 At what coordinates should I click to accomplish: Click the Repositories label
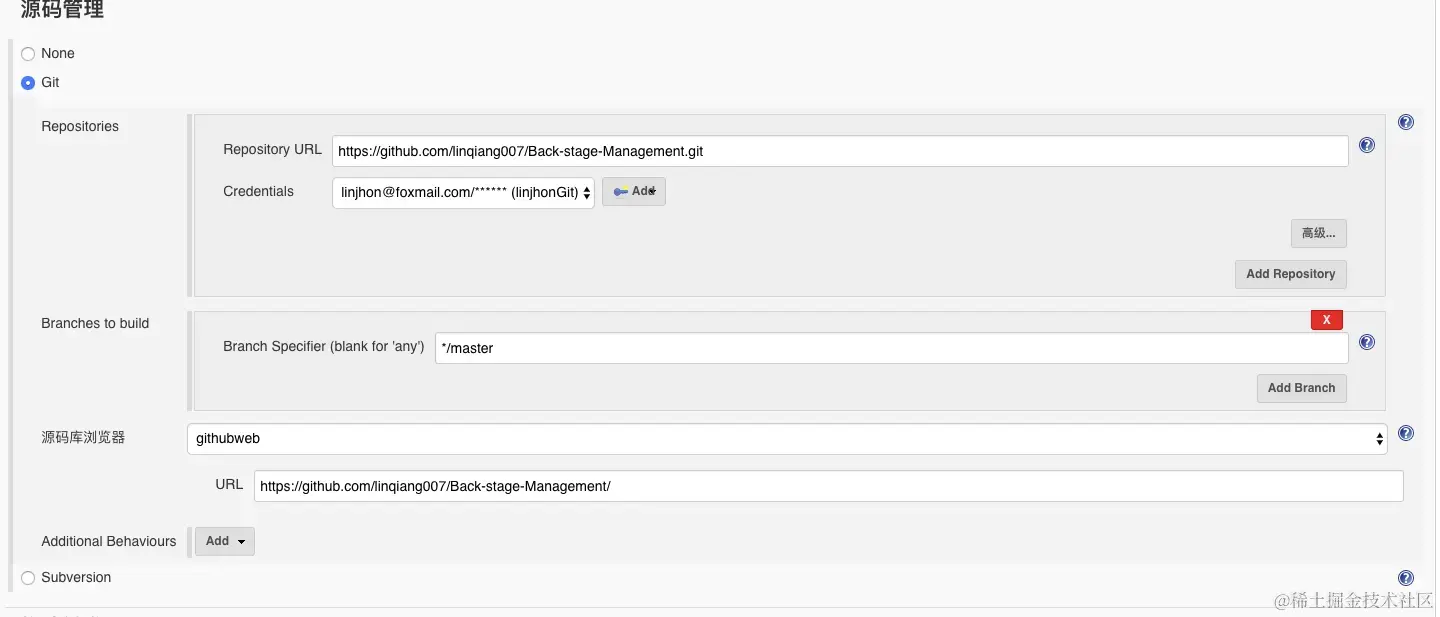coord(80,127)
